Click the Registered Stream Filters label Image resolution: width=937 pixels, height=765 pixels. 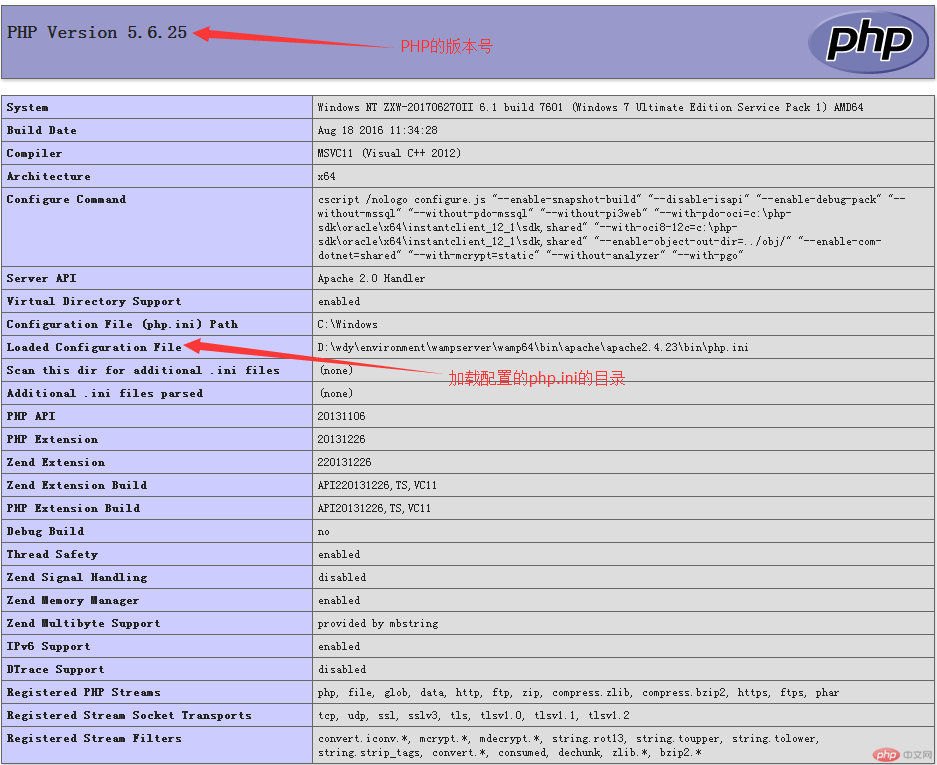[x=94, y=738]
